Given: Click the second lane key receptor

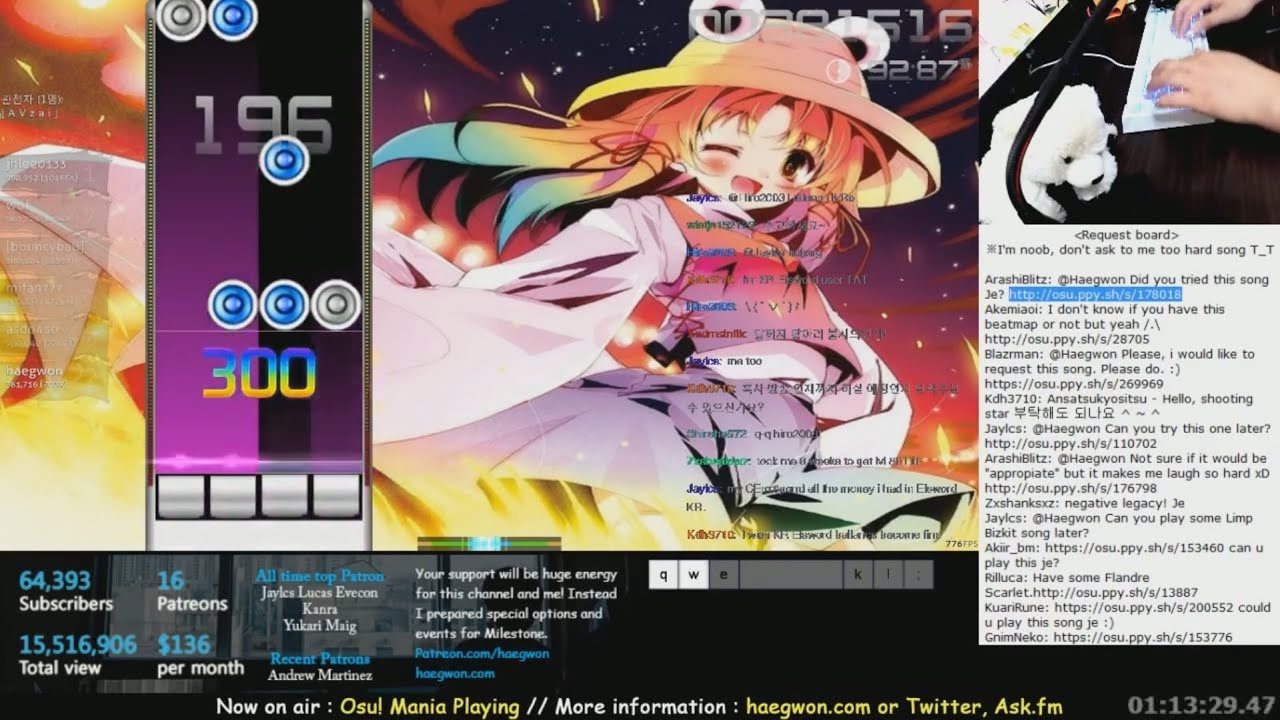Looking at the screenshot, I should (233, 496).
